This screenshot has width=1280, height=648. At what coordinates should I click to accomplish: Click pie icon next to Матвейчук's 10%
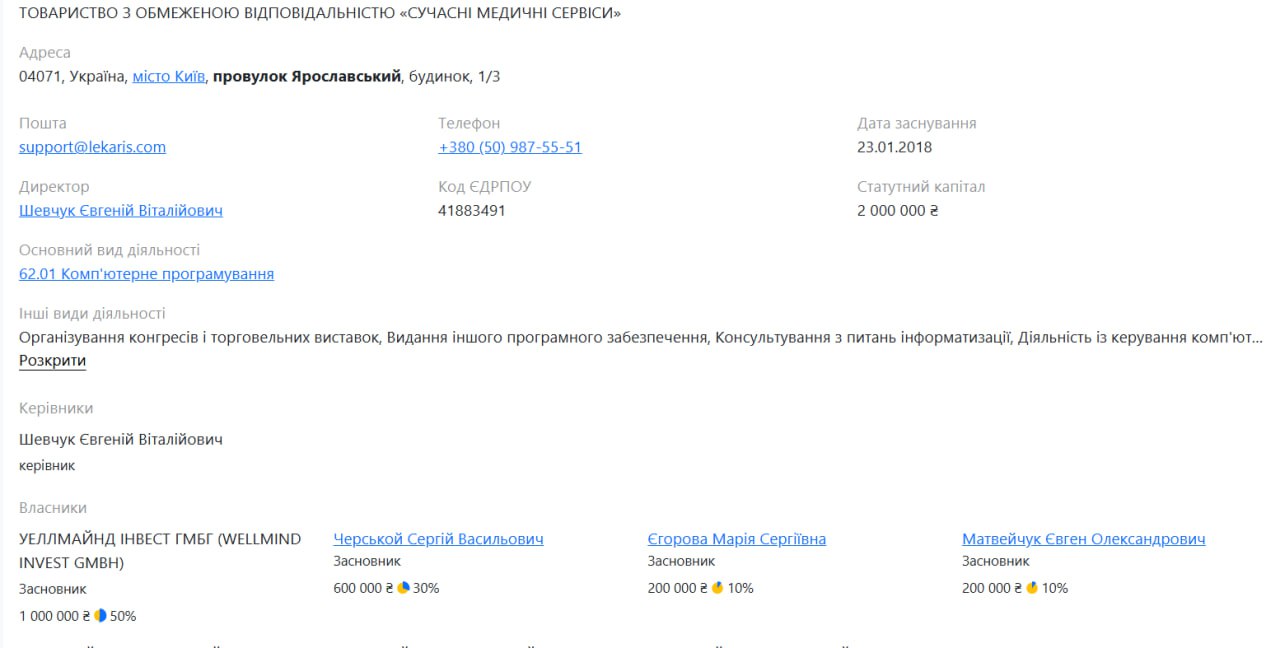[x=1032, y=588]
